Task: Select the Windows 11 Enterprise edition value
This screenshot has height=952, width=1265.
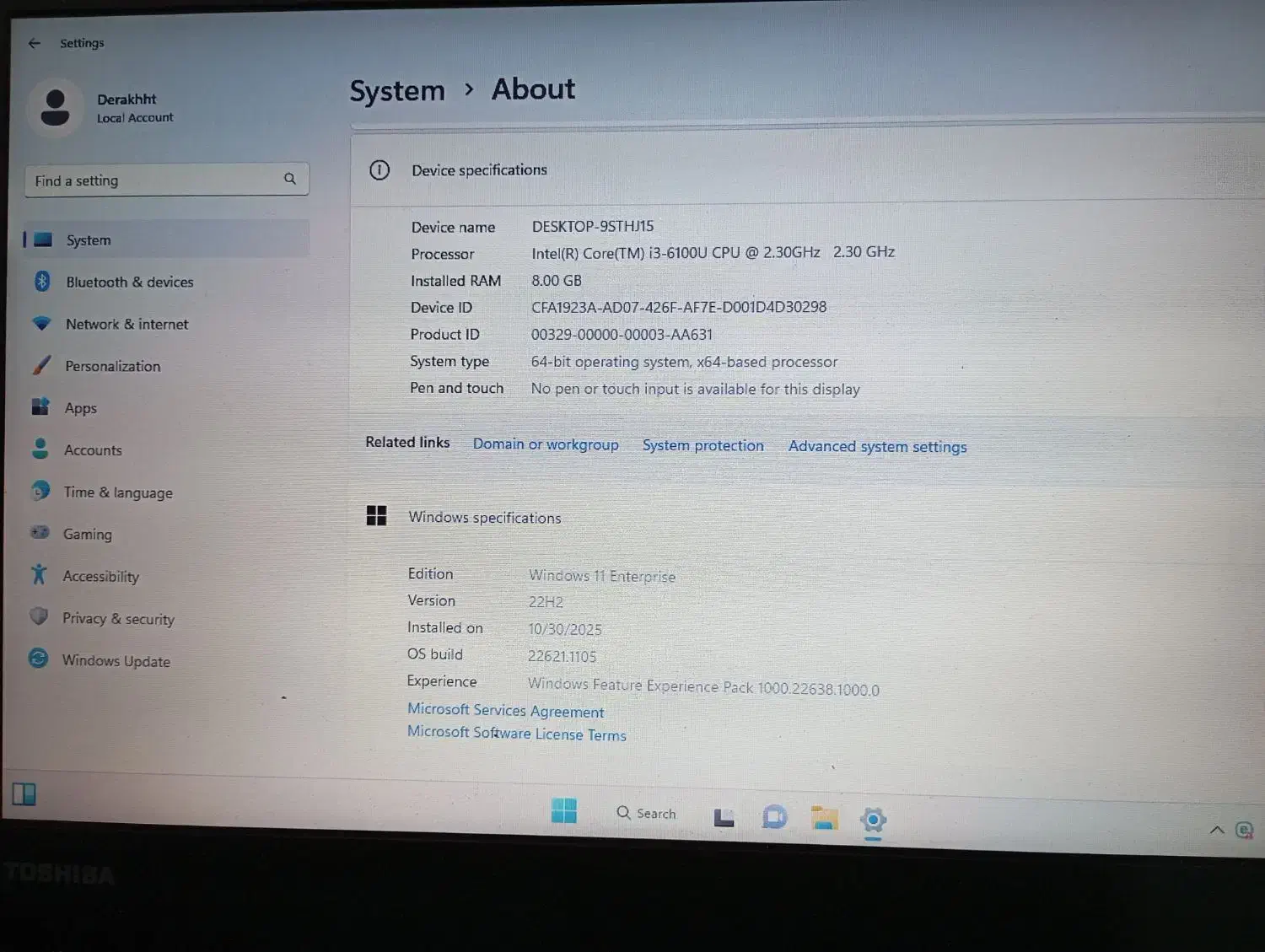Action: pyautogui.click(x=602, y=576)
